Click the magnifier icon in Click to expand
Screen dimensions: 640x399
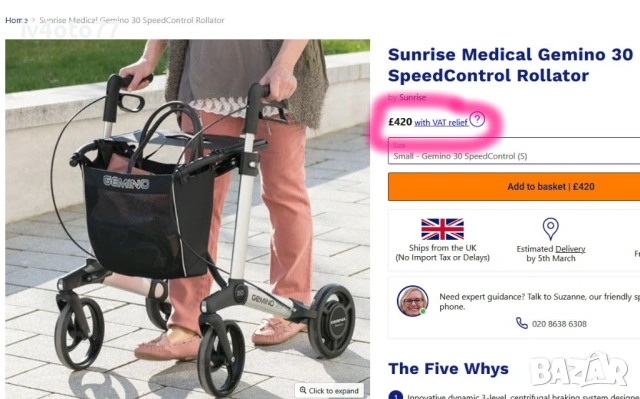click(303, 390)
